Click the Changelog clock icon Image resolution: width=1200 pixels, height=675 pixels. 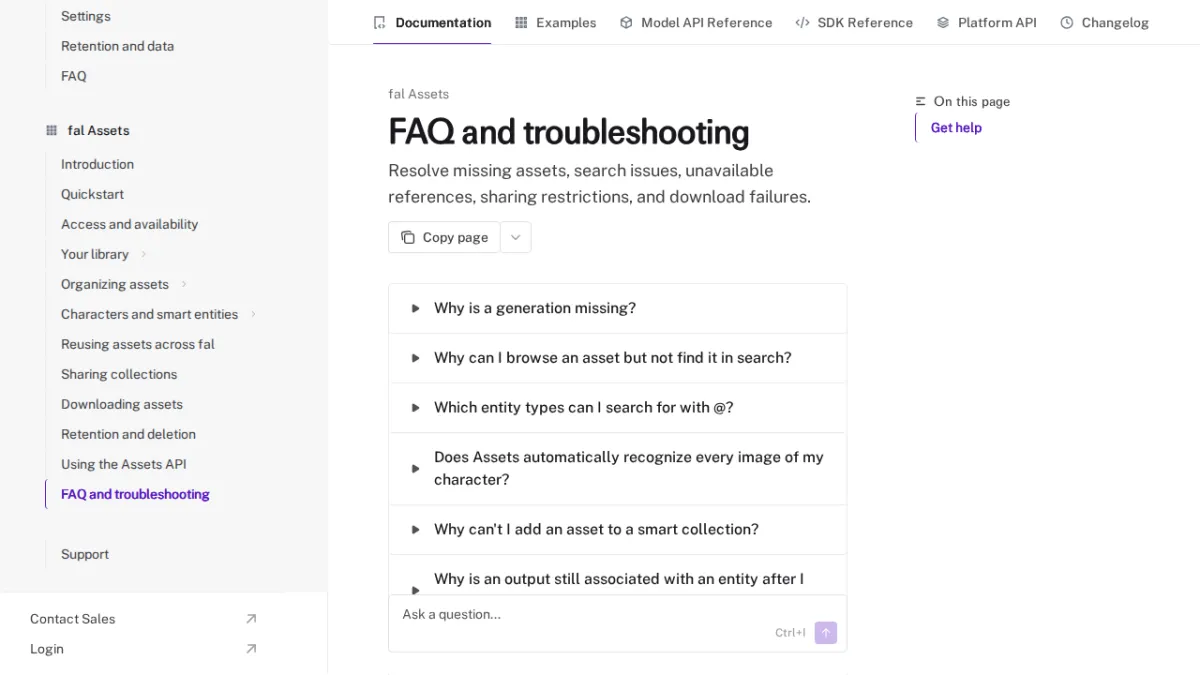(x=1067, y=22)
